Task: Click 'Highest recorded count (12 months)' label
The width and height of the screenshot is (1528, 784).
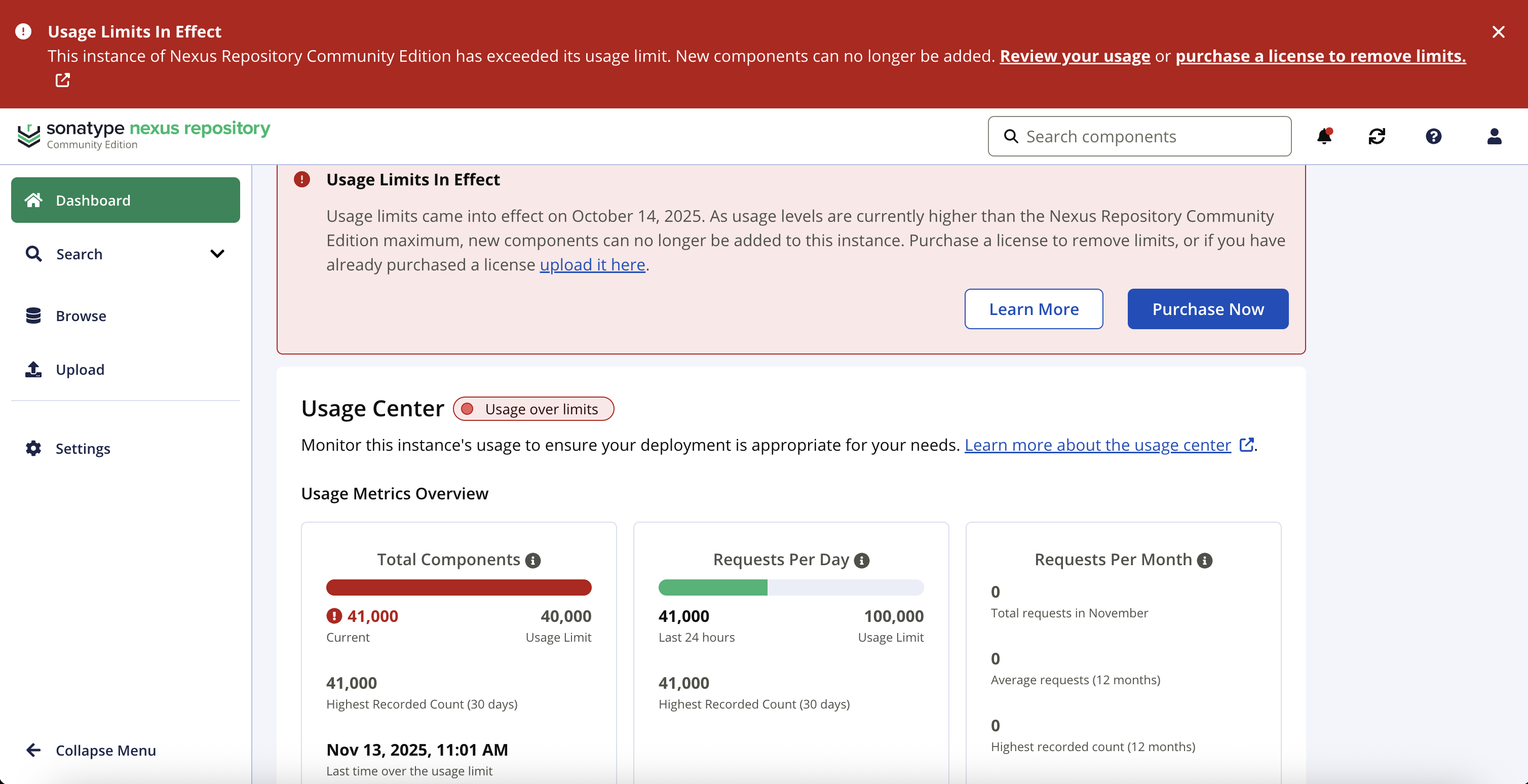Action: pyautogui.click(x=1093, y=747)
